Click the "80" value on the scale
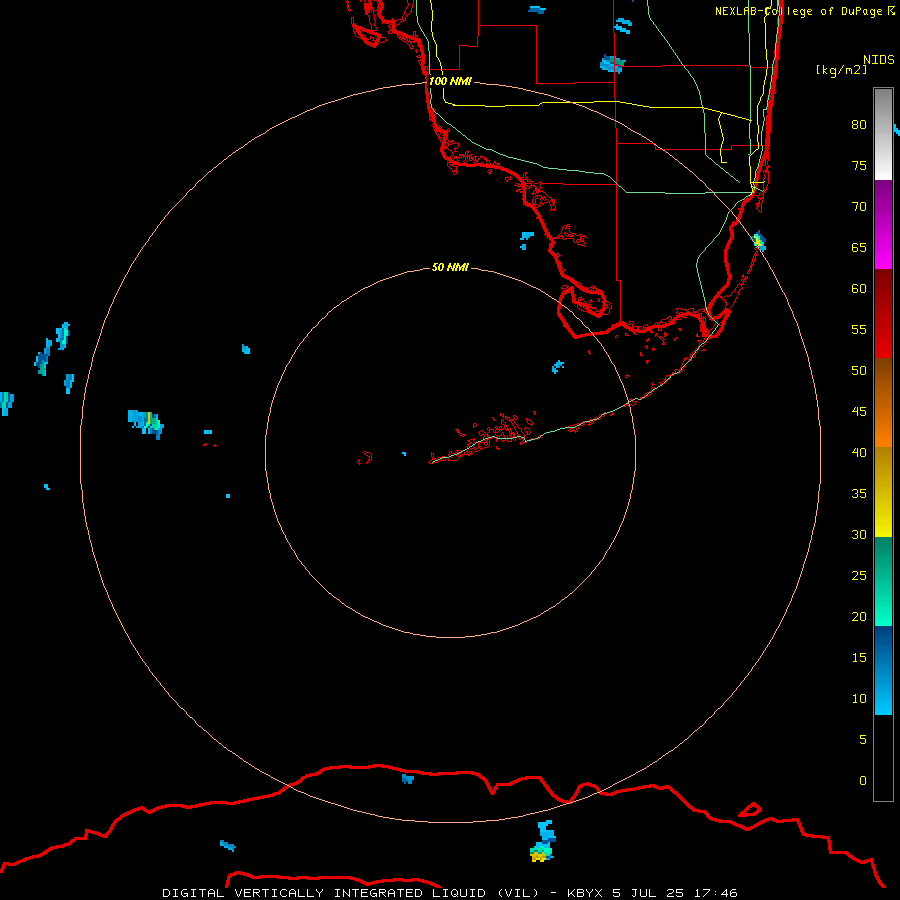This screenshot has height=900, width=900. tap(859, 125)
